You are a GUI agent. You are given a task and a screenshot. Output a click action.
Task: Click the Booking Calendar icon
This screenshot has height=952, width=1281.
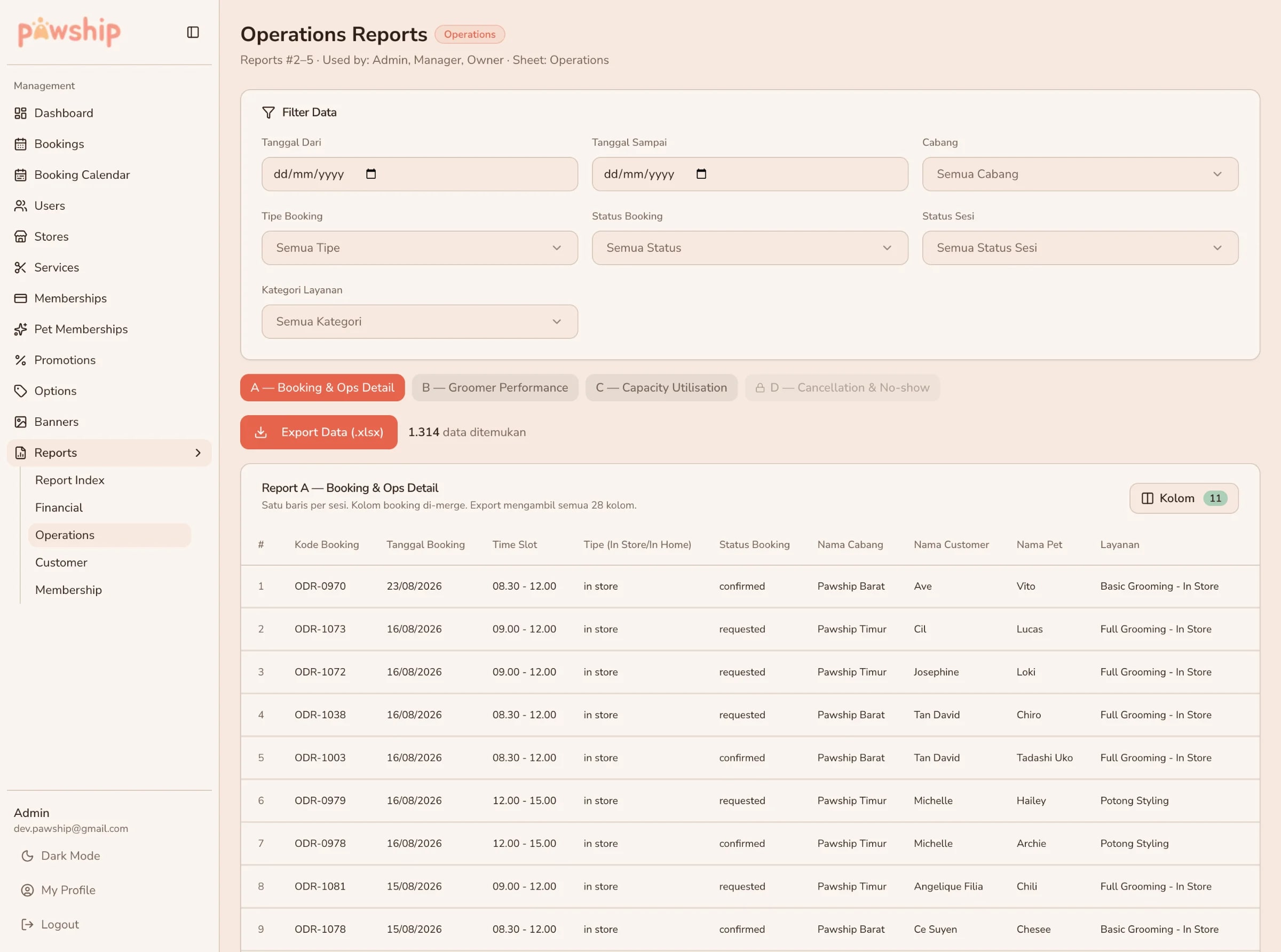(x=21, y=174)
